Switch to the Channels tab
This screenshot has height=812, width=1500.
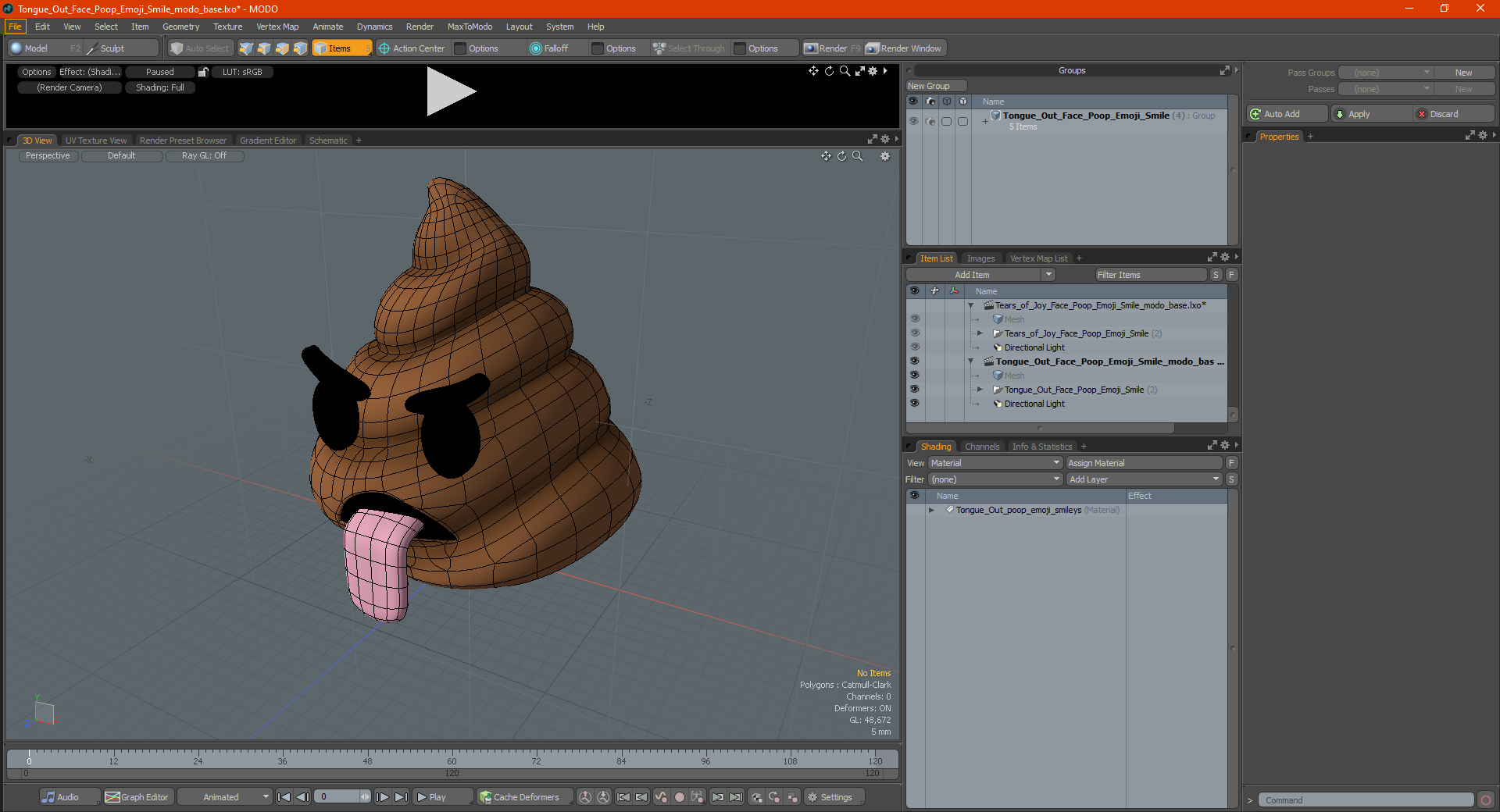[982, 447]
